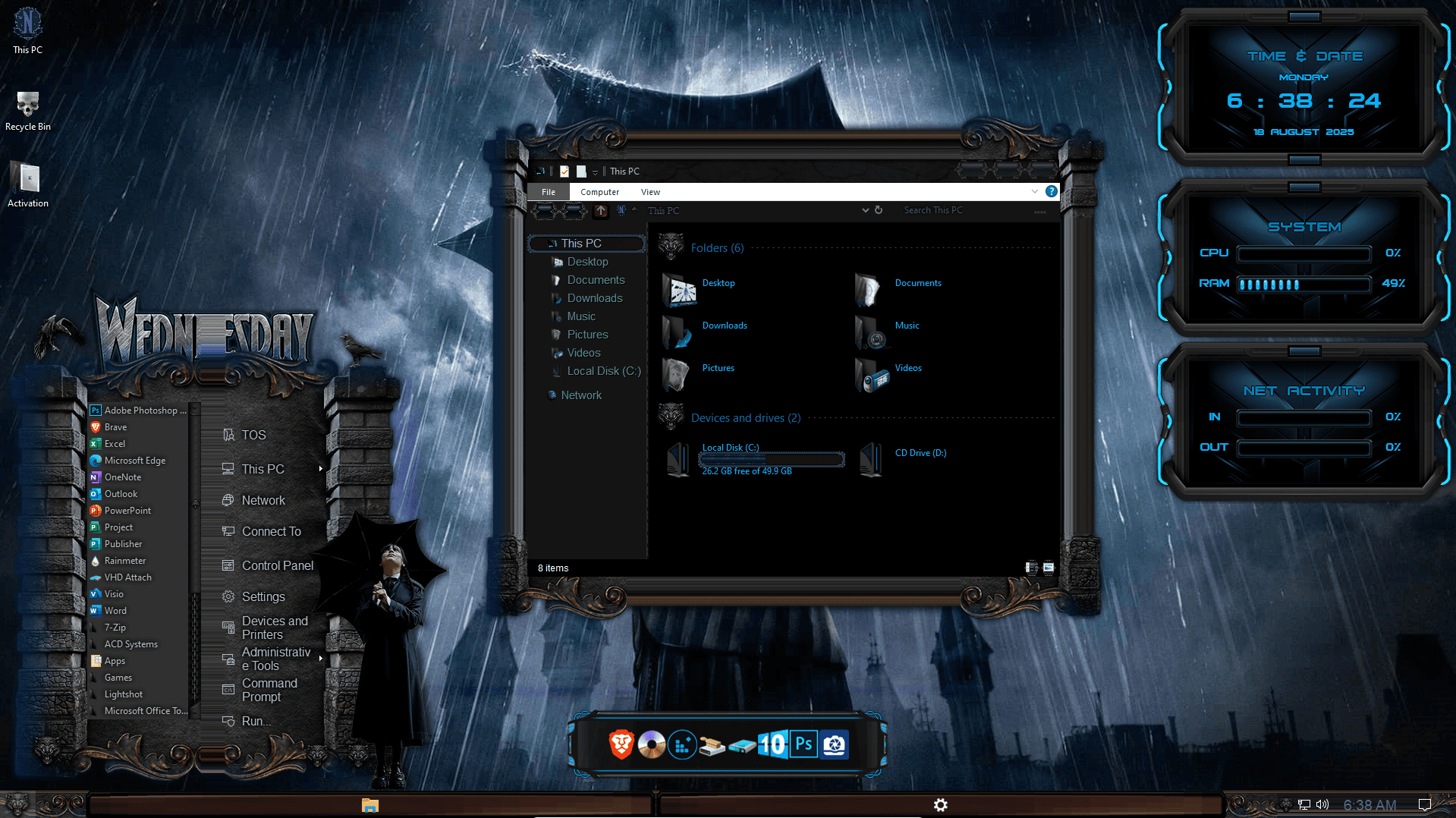
Task: Select Local Disk (C:) drive
Action: pyautogui.click(x=755, y=459)
